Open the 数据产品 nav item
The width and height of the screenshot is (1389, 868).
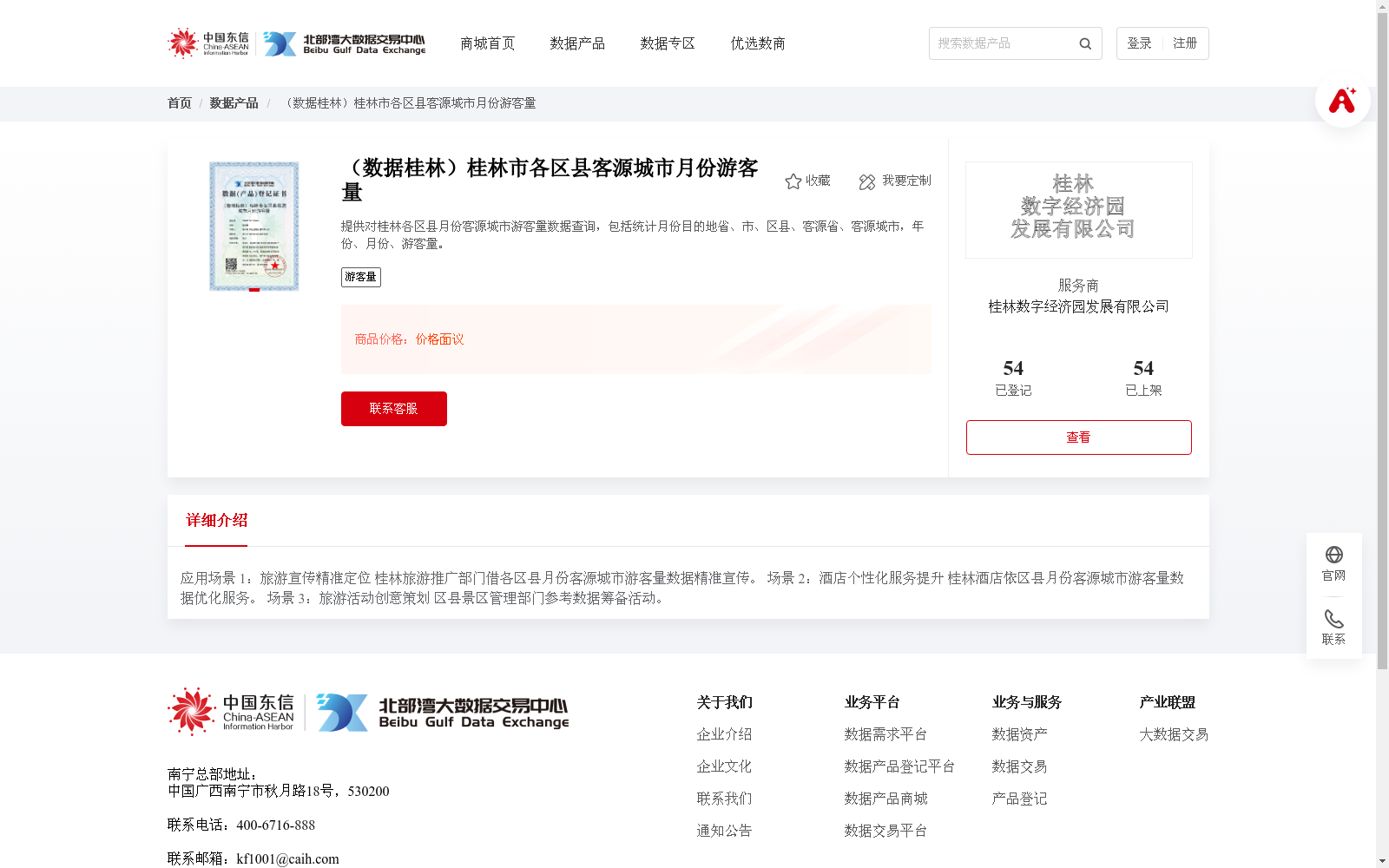click(x=577, y=43)
